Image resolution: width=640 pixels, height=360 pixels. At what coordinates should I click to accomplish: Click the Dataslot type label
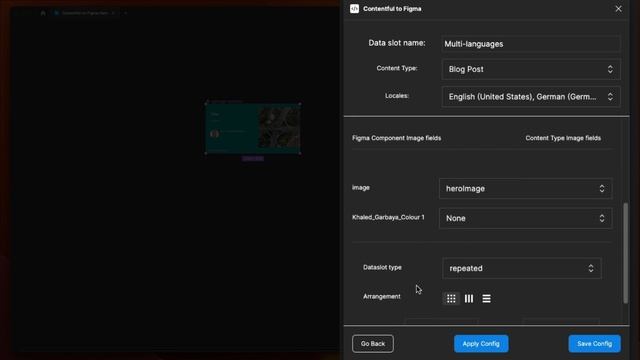click(x=382, y=267)
